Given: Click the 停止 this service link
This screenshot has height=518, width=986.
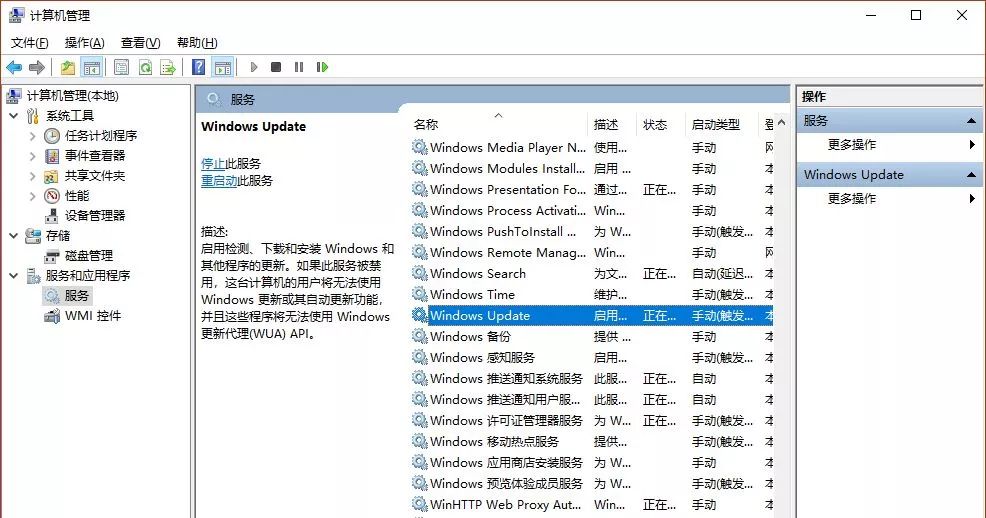Looking at the screenshot, I should (x=213, y=163).
